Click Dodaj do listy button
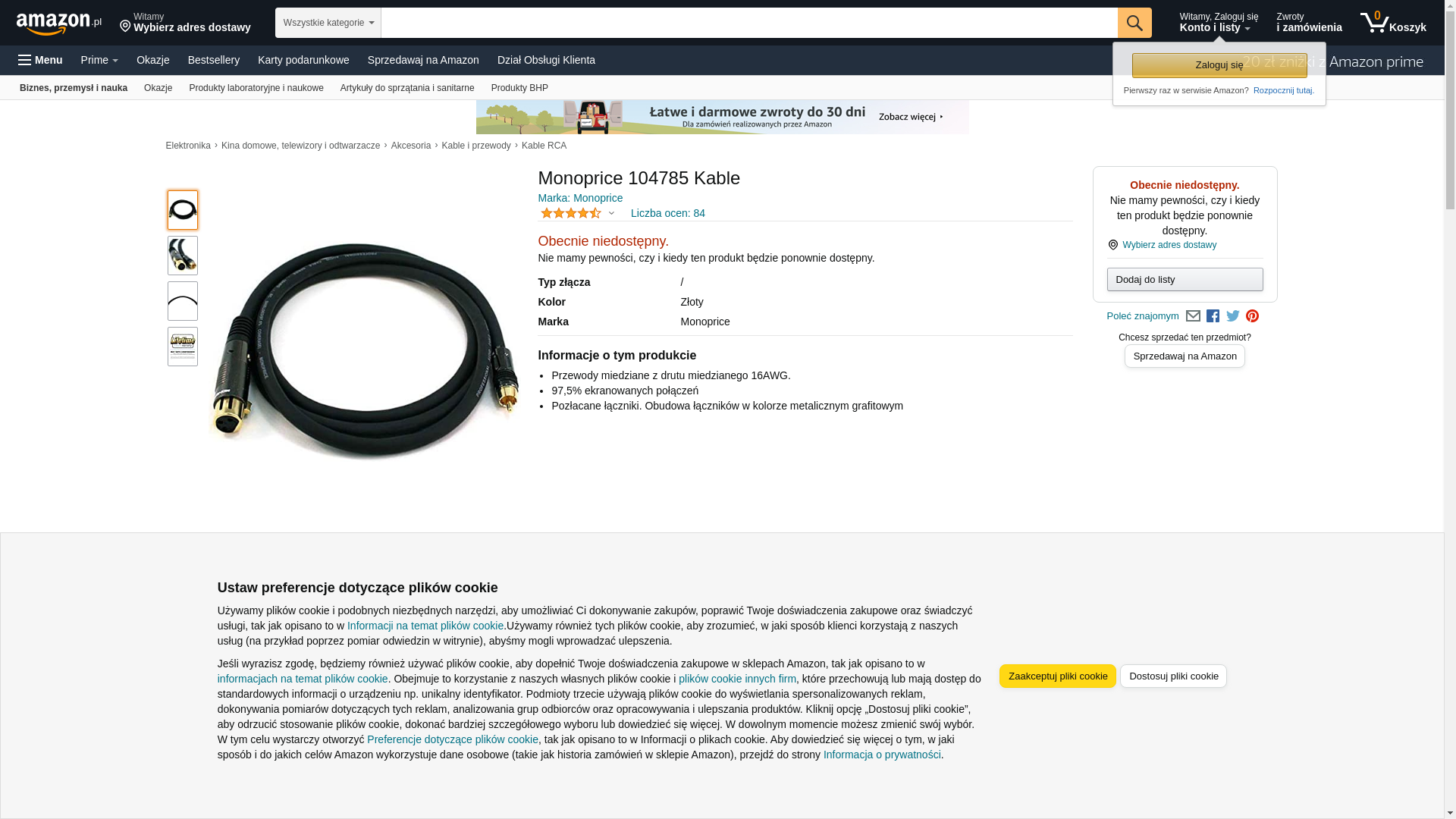The height and width of the screenshot is (819, 1456). (x=1185, y=280)
